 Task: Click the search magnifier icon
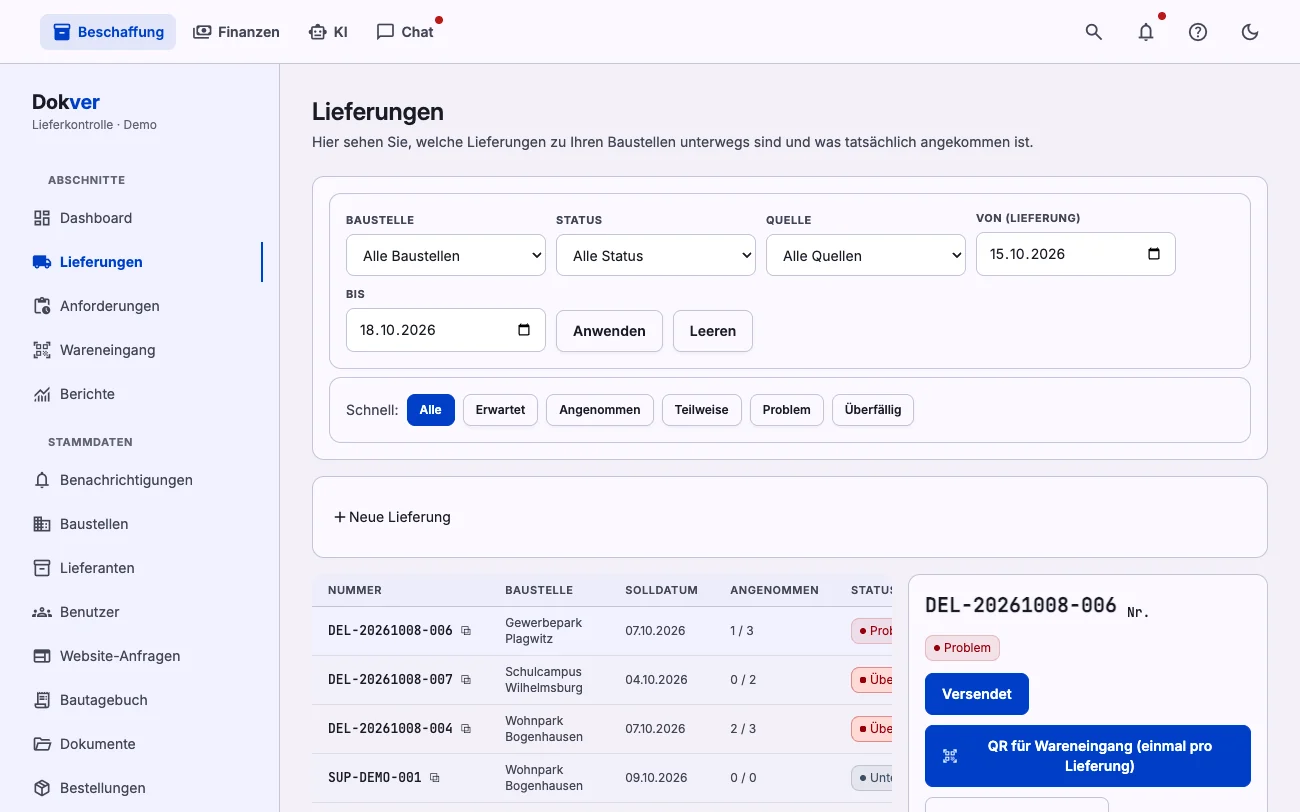[1094, 32]
